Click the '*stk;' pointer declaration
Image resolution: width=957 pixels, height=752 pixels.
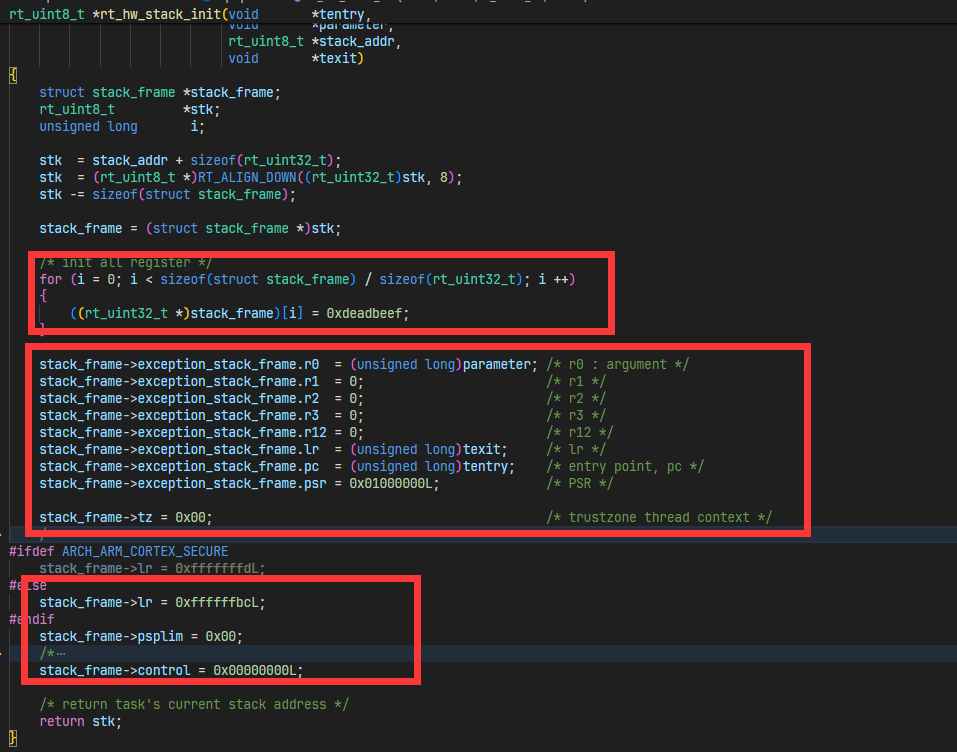point(201,109)
